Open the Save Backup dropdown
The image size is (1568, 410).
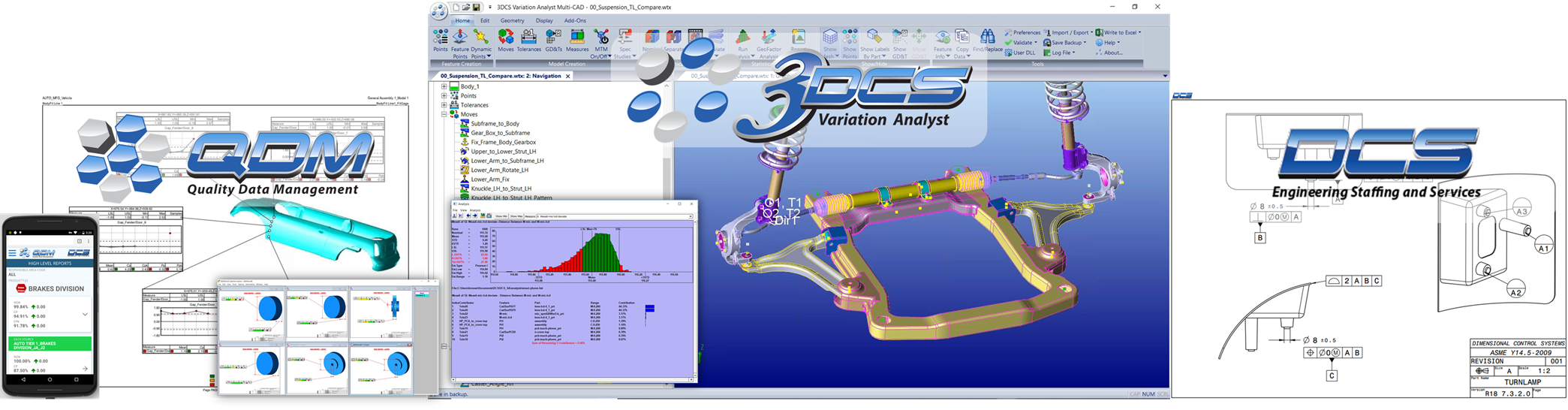(x=1064, y=43)
